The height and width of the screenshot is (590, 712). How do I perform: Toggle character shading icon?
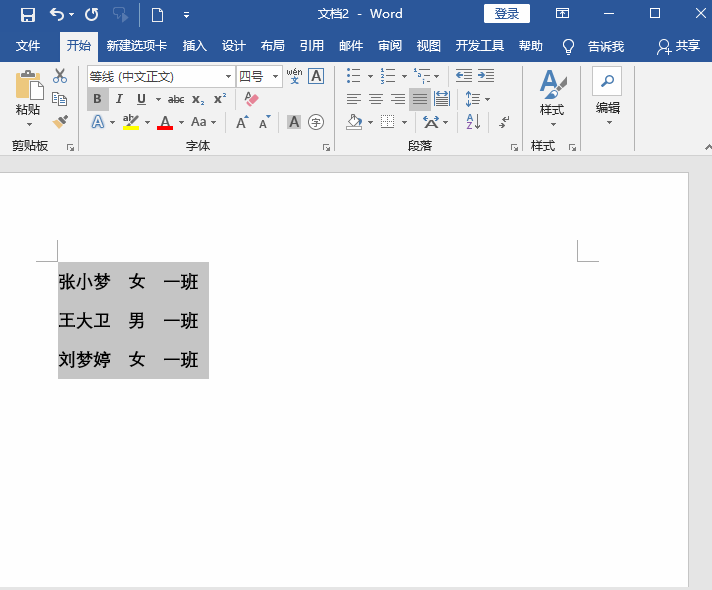pyautogui.click(x=294, y=122)
